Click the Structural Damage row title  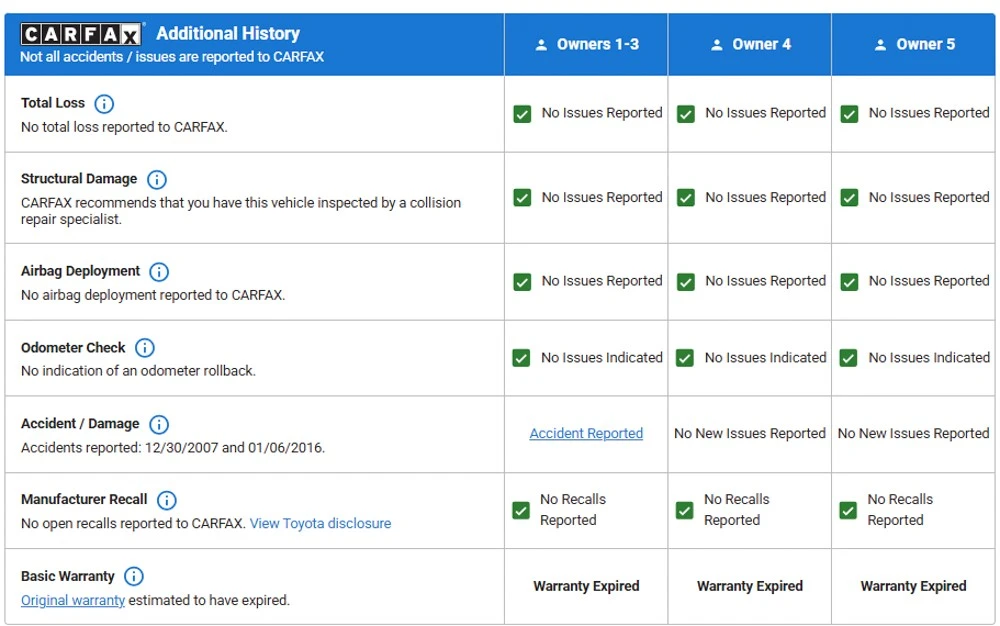[x=79, y=178]
